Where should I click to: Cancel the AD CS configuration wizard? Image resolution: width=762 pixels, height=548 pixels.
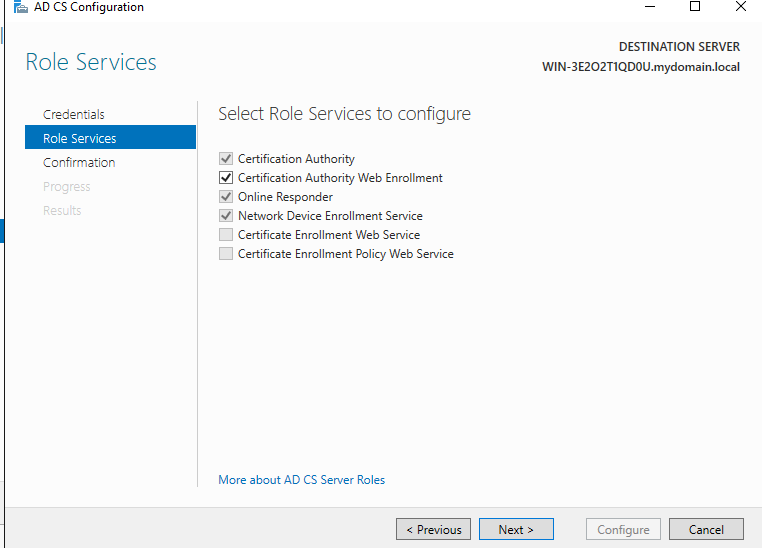(706, 529)
